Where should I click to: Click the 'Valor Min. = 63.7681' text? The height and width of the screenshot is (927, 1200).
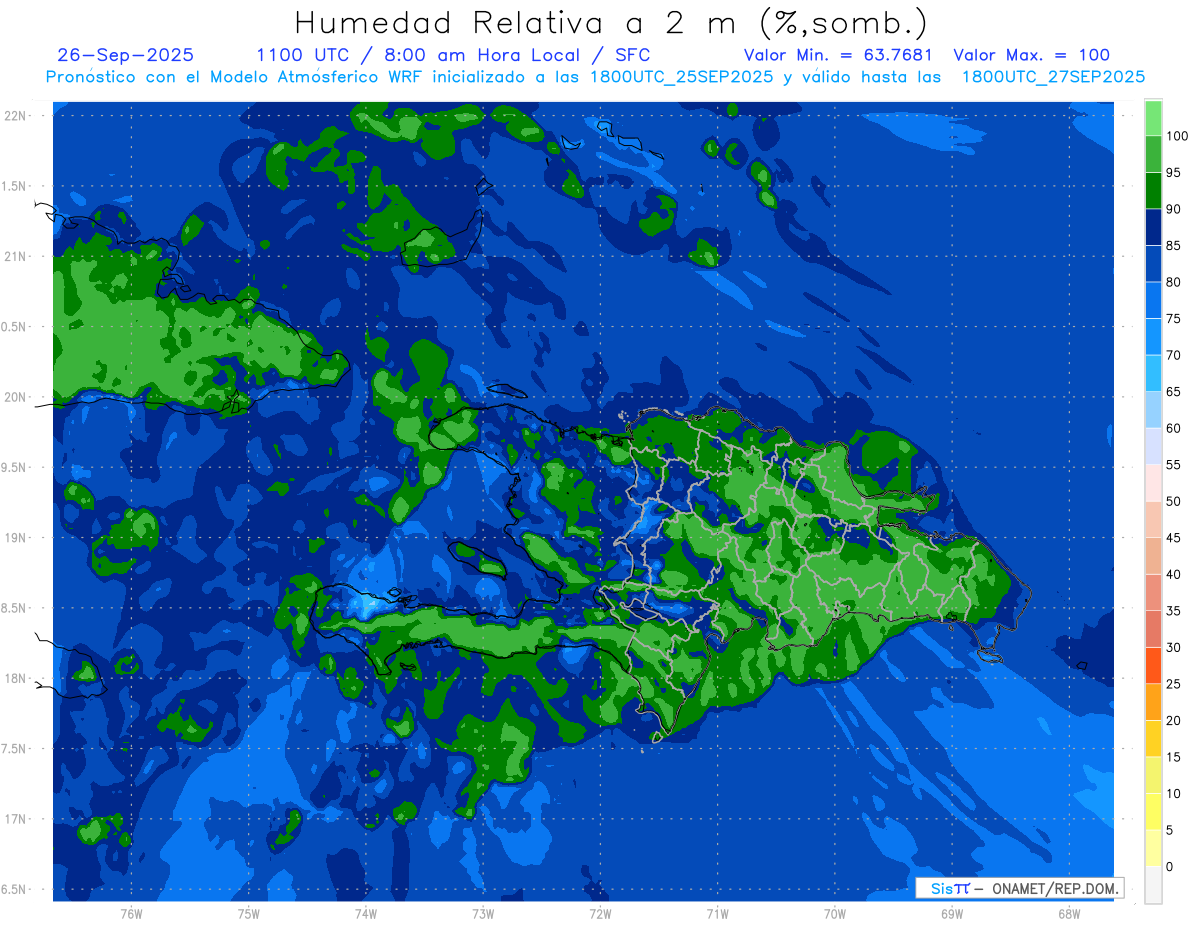[838, 55]
